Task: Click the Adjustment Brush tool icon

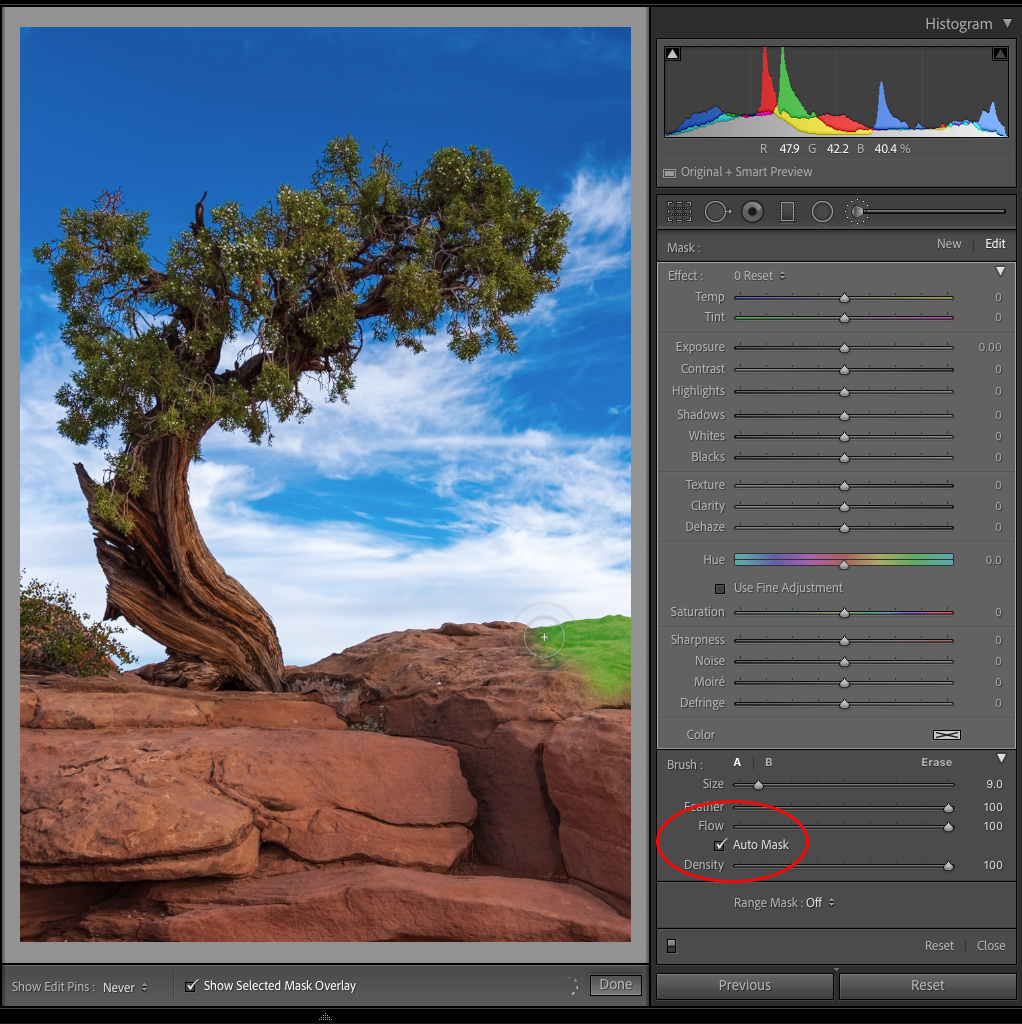Action: pos(857,211)
